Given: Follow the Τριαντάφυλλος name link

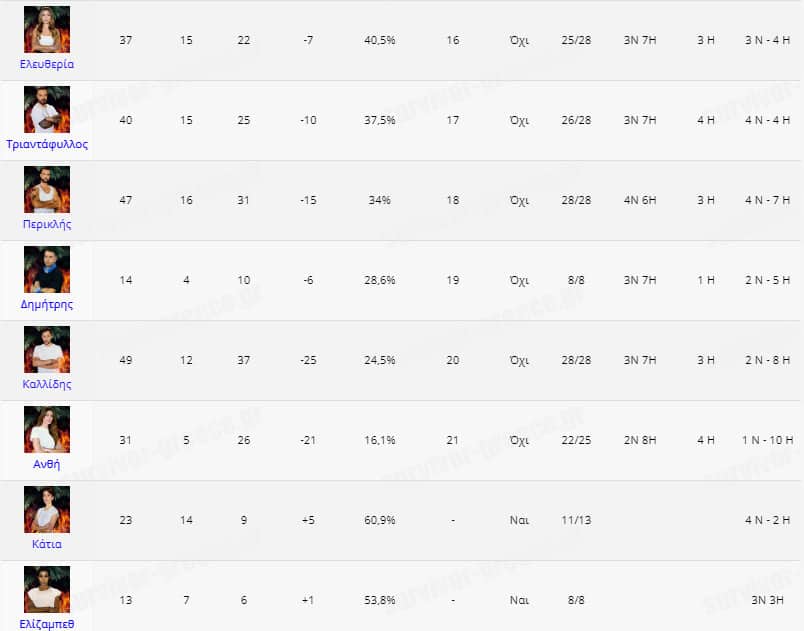Looking at the screenshot, I should coord(47,144).
